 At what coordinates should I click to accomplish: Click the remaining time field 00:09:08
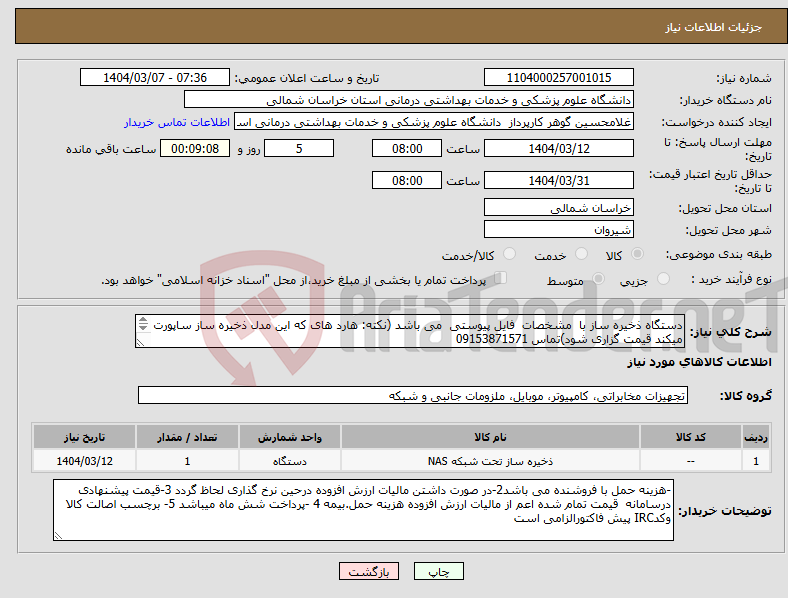coord(195,149)
